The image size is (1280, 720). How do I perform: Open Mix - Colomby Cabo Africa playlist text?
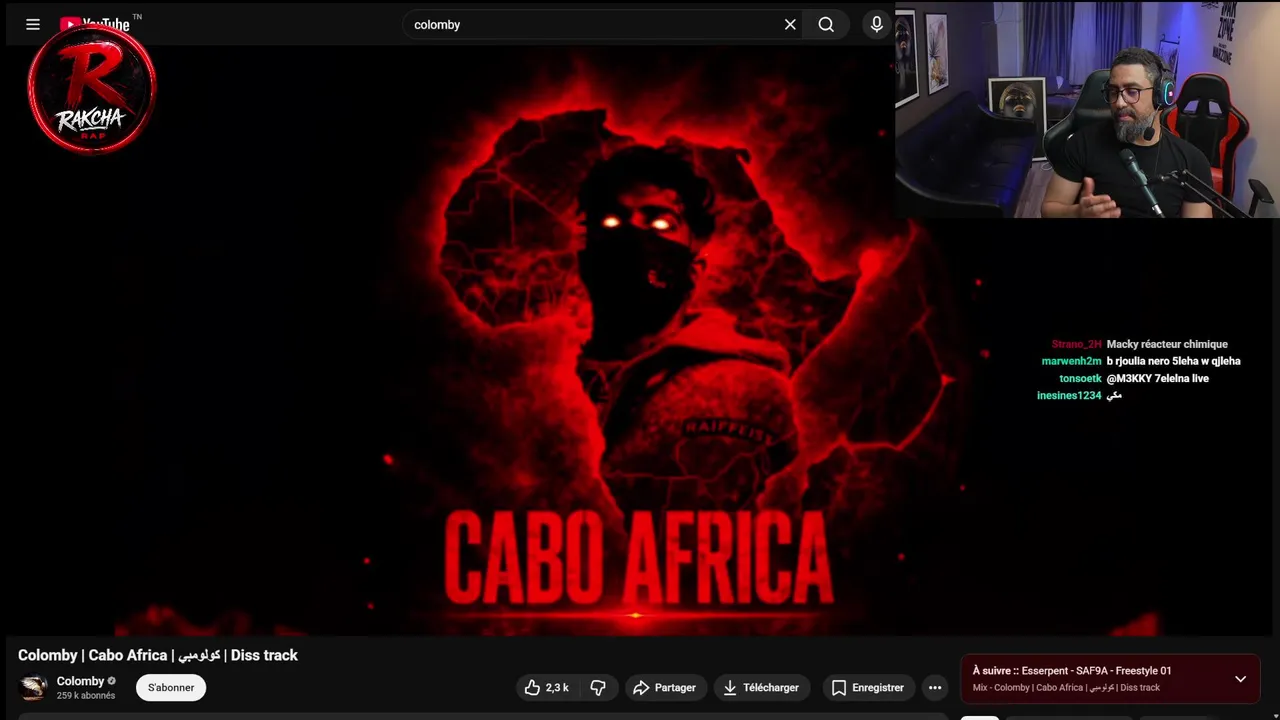1066,688
